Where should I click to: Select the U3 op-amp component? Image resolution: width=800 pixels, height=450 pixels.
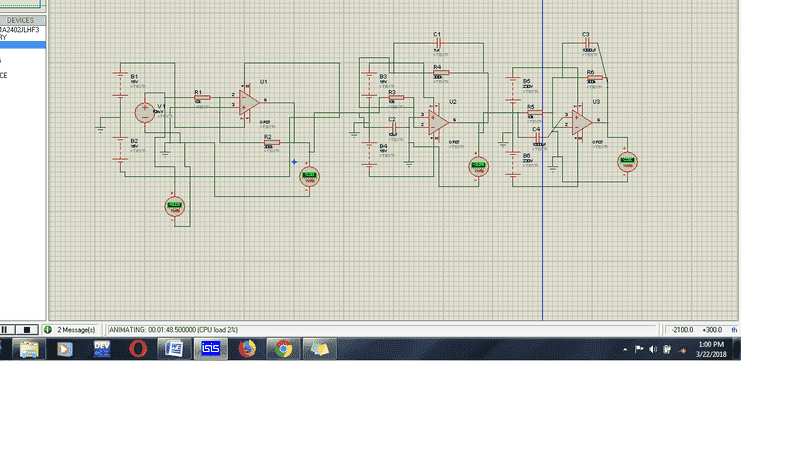point(582,120)
